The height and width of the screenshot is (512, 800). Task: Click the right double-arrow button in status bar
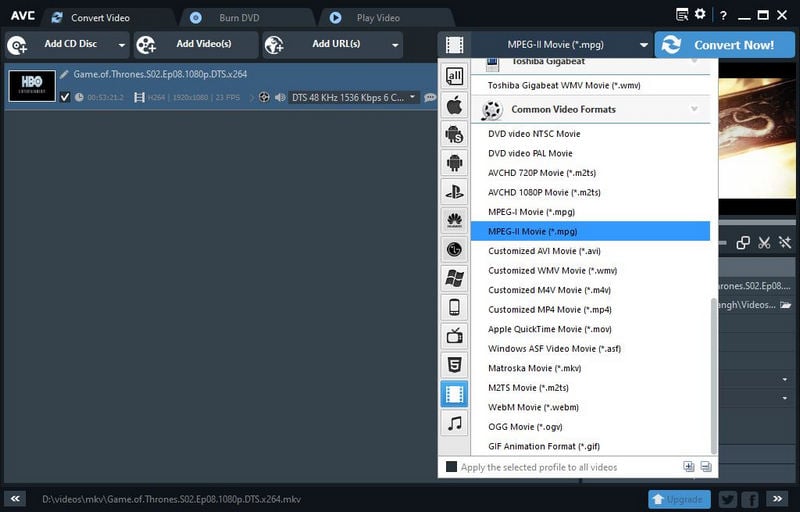(777, 499)
